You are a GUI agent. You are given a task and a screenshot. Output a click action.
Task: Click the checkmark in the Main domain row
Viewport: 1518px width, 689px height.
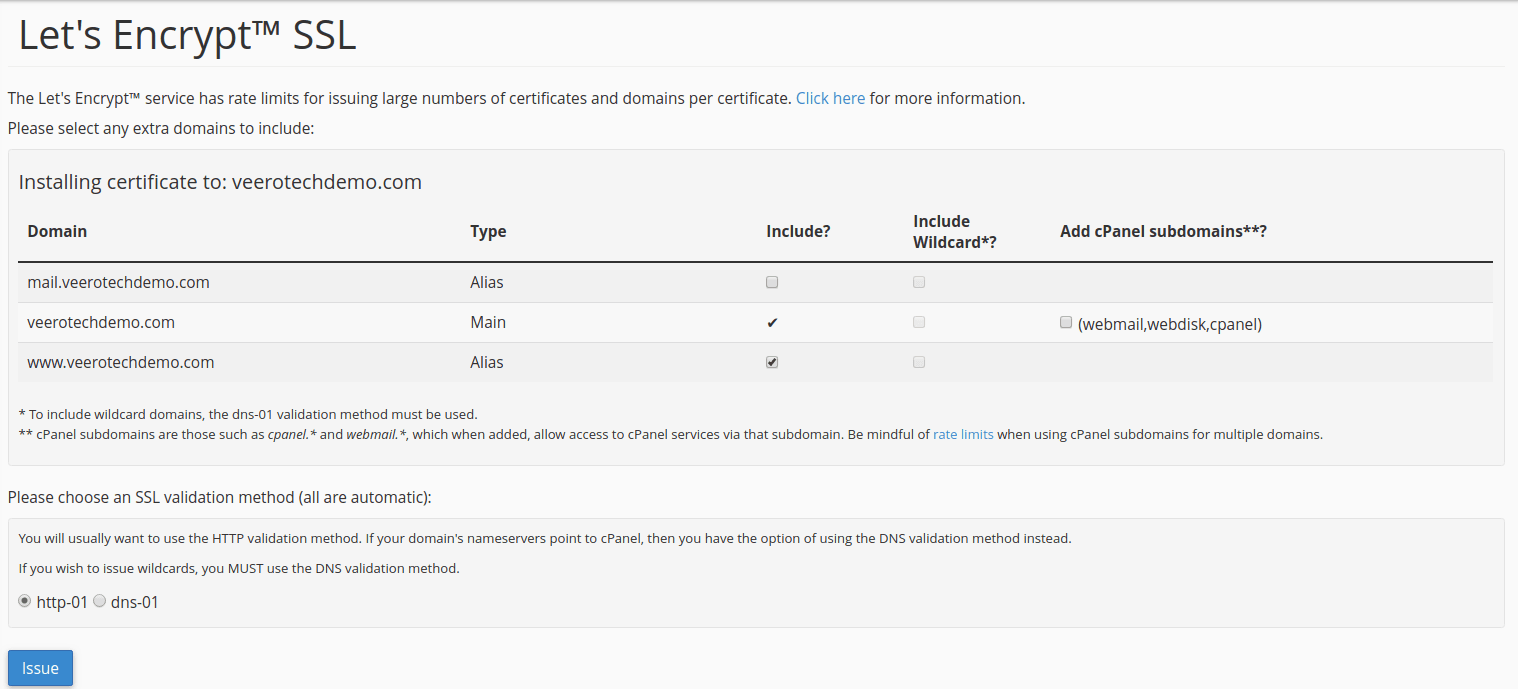click(x=772, y=323)
